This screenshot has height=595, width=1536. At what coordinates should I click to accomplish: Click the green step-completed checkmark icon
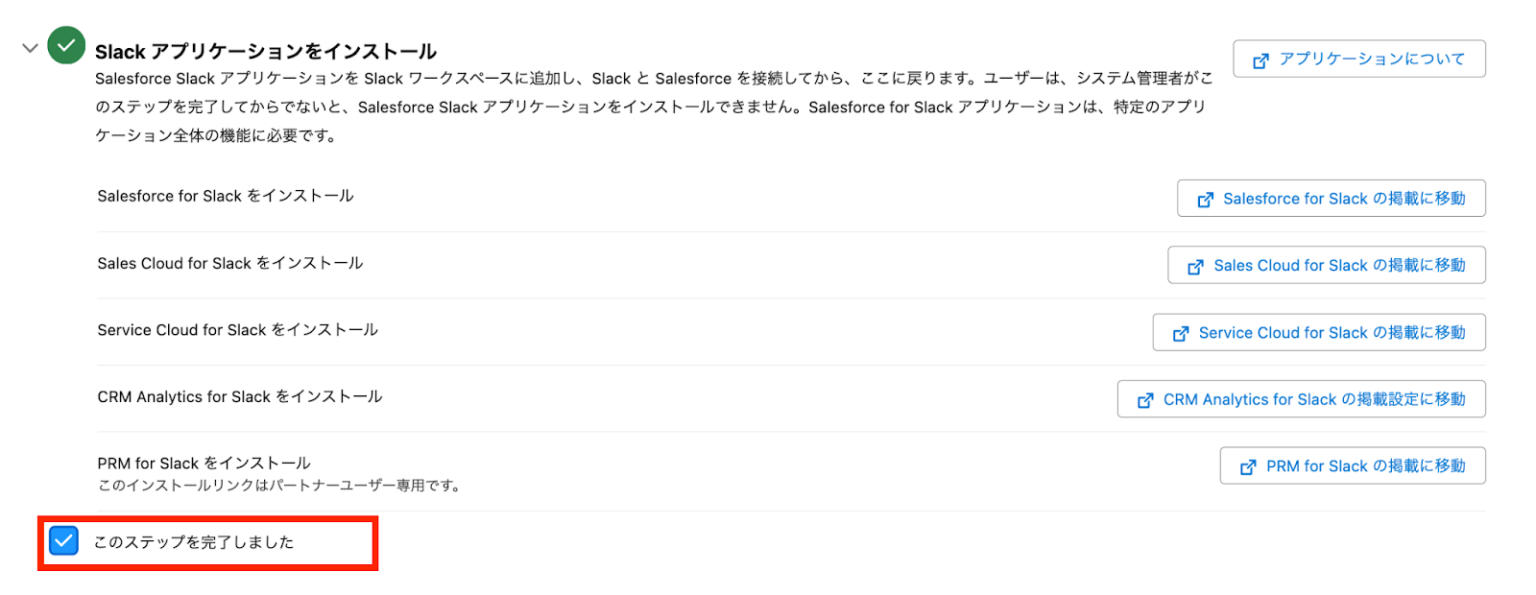(66, 44)
